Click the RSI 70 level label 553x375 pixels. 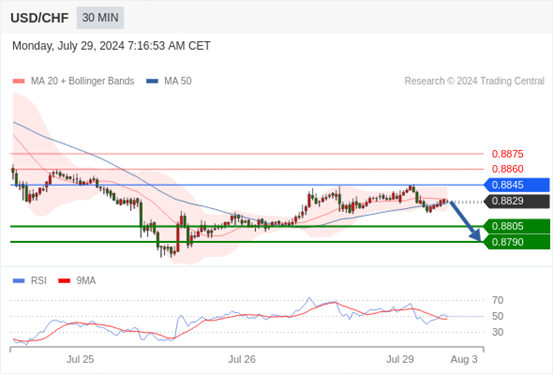498,301
